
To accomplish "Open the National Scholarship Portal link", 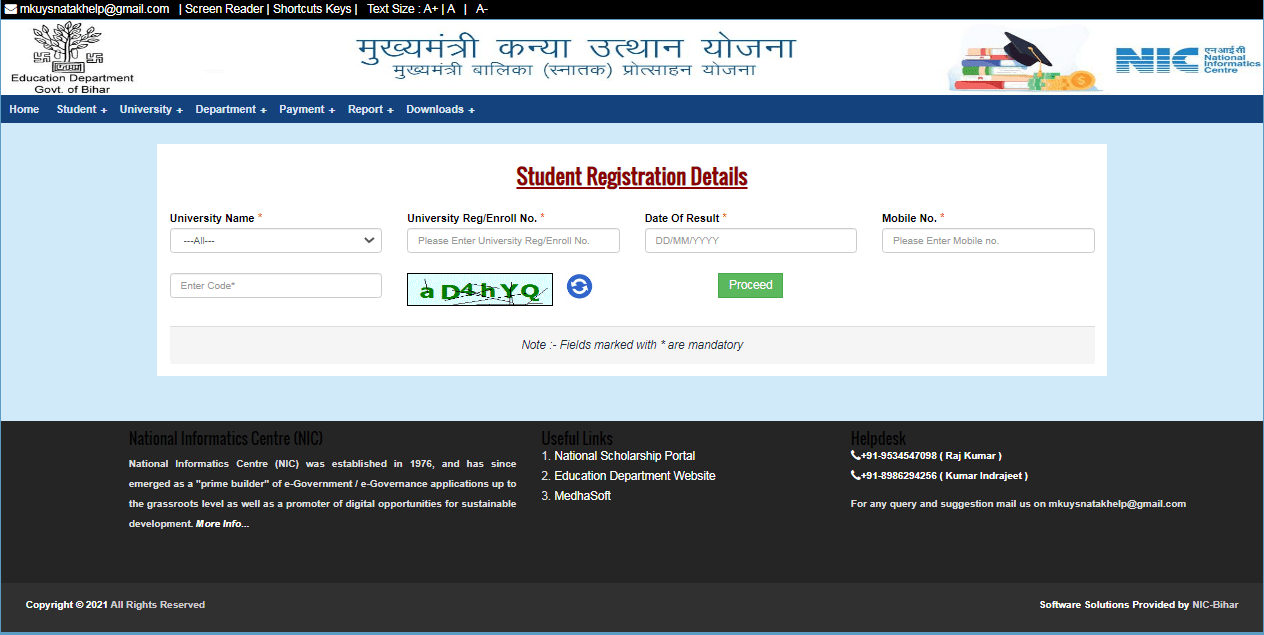I will pyautogui.click(x=625, y=456).
